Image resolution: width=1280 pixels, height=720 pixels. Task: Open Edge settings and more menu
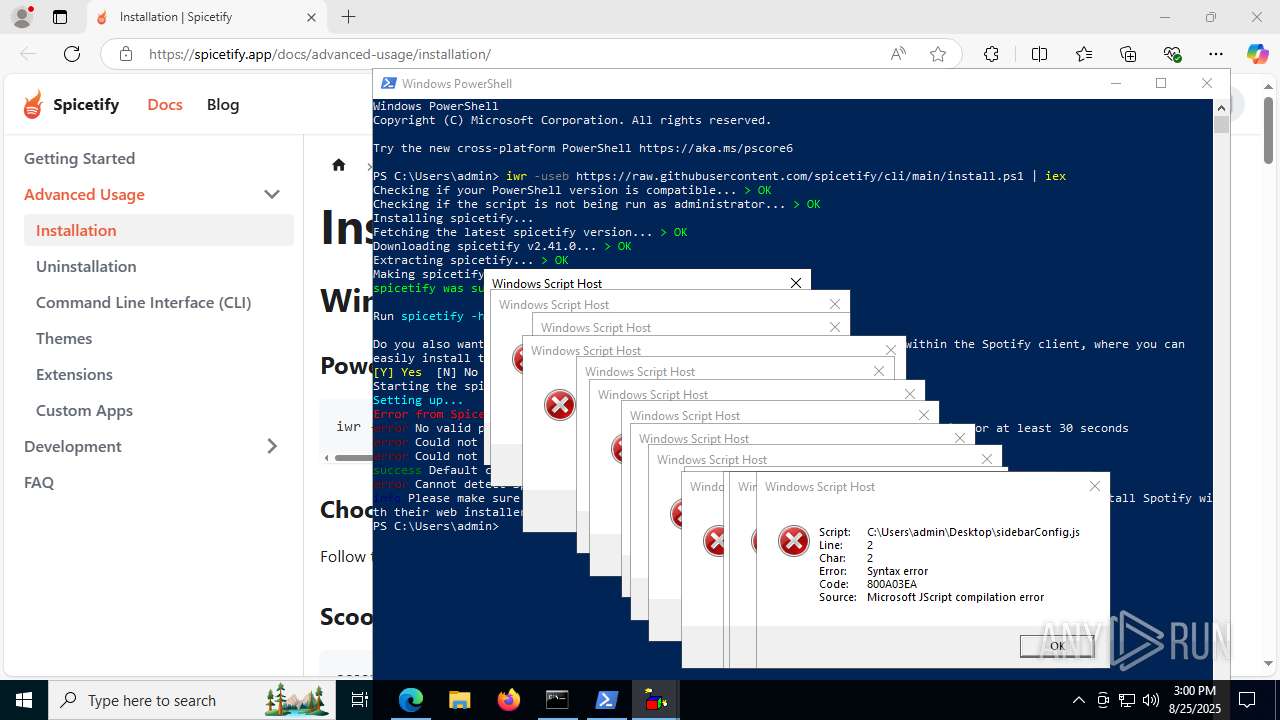click(1216, 54)
